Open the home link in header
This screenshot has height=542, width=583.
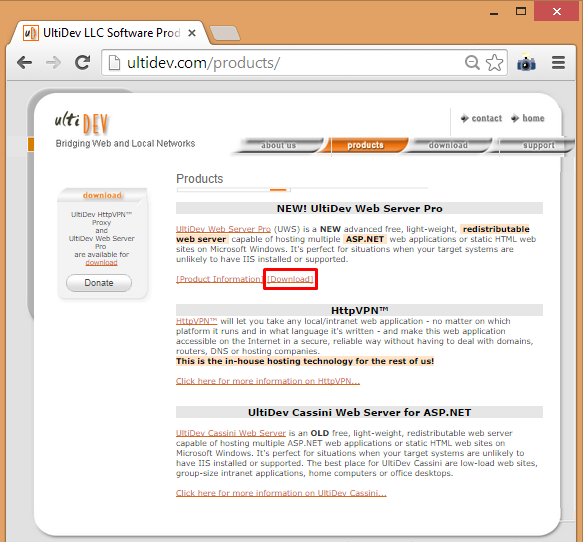(528, 118)
